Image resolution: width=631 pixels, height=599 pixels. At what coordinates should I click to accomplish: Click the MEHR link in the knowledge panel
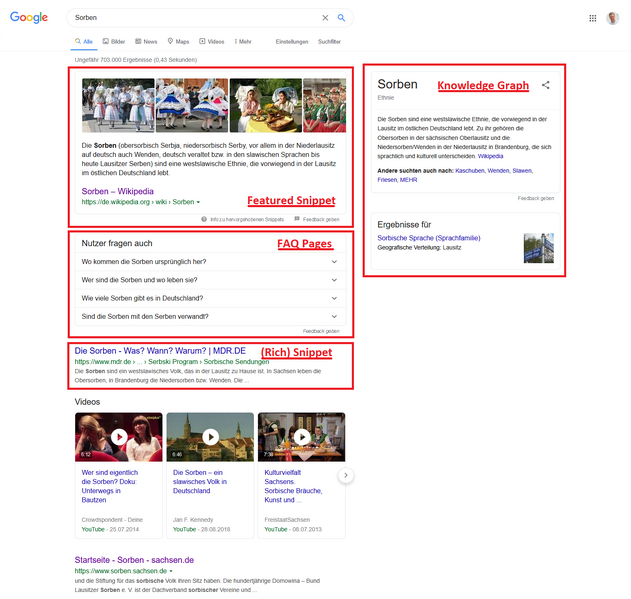click(x=408, y=180)
